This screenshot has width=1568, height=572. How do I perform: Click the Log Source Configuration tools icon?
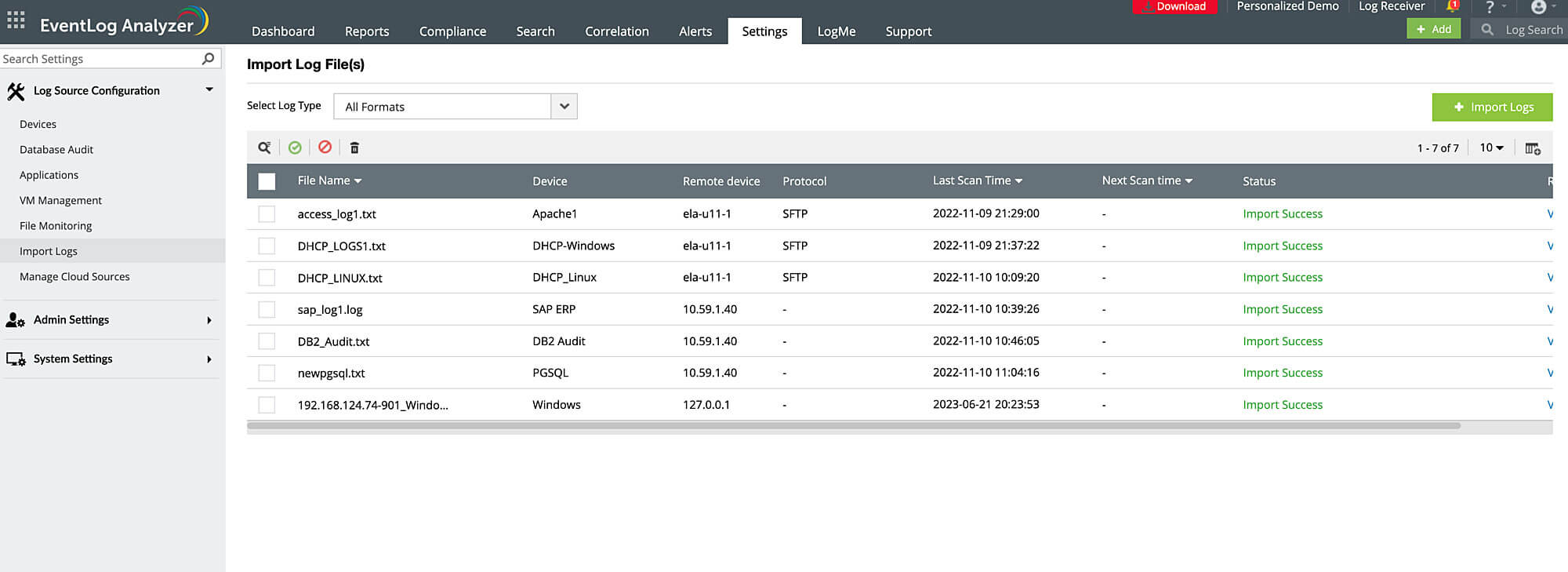pos(16,91)
